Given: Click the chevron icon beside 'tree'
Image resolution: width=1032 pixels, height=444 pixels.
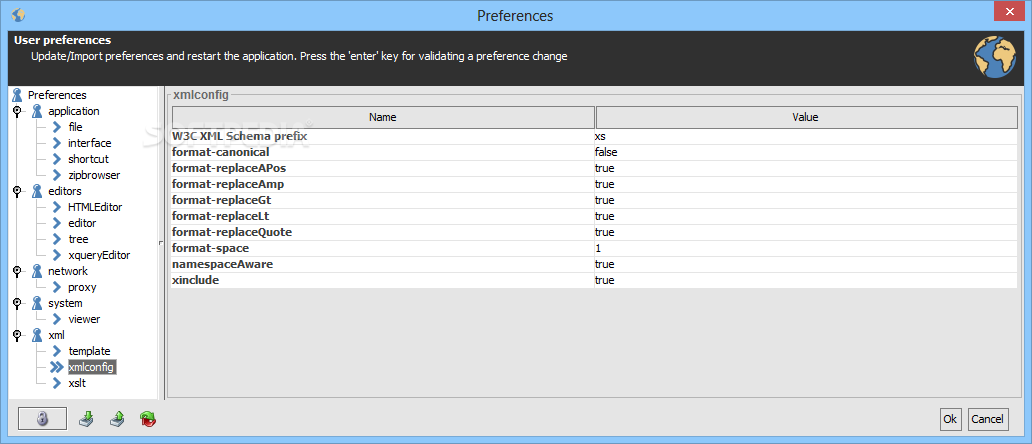Looking at the screenshot, I should point(57,239).
